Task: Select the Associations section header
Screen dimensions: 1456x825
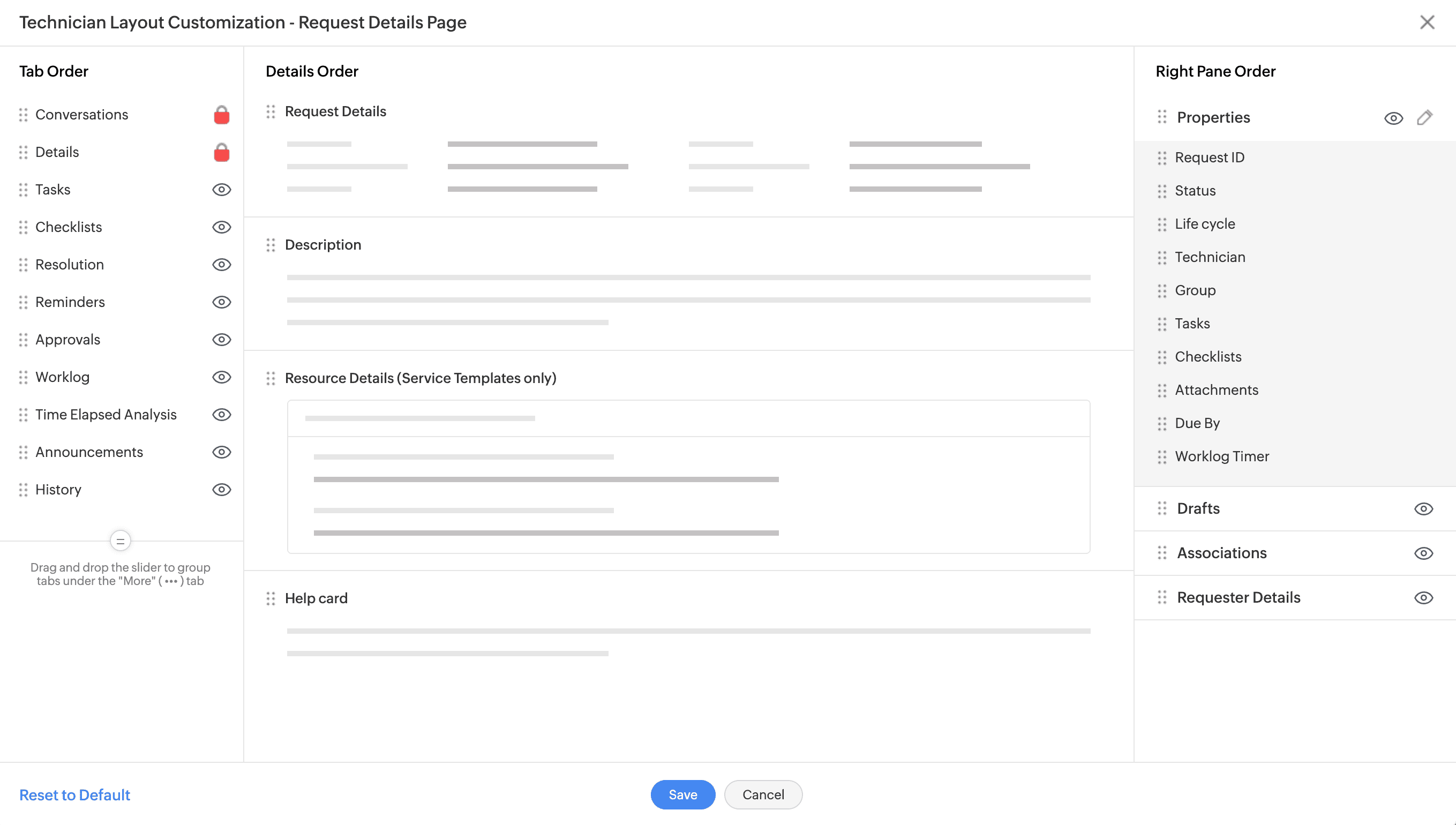Action: point(1221,553)
